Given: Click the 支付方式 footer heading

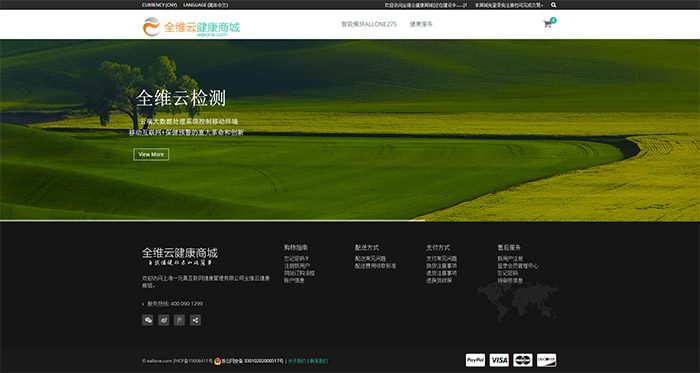Looking at the screenshot, I should tap(438, 247).
